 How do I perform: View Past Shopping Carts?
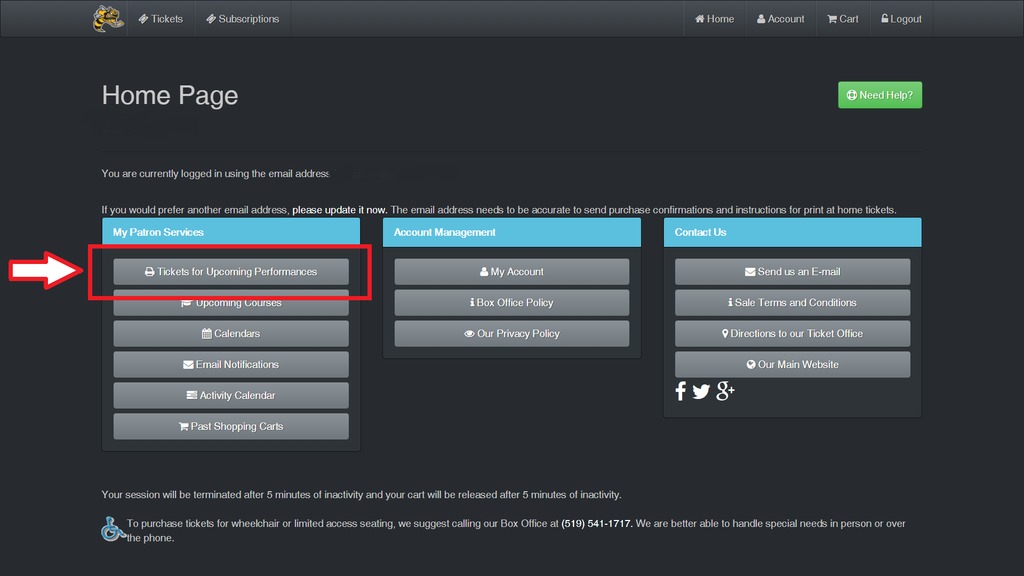pyautogui.click(x=231, y=427)
